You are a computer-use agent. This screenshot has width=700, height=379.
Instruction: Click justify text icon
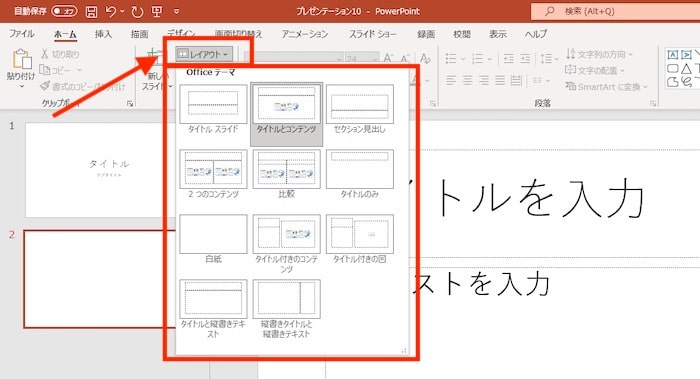coord(500,80)
